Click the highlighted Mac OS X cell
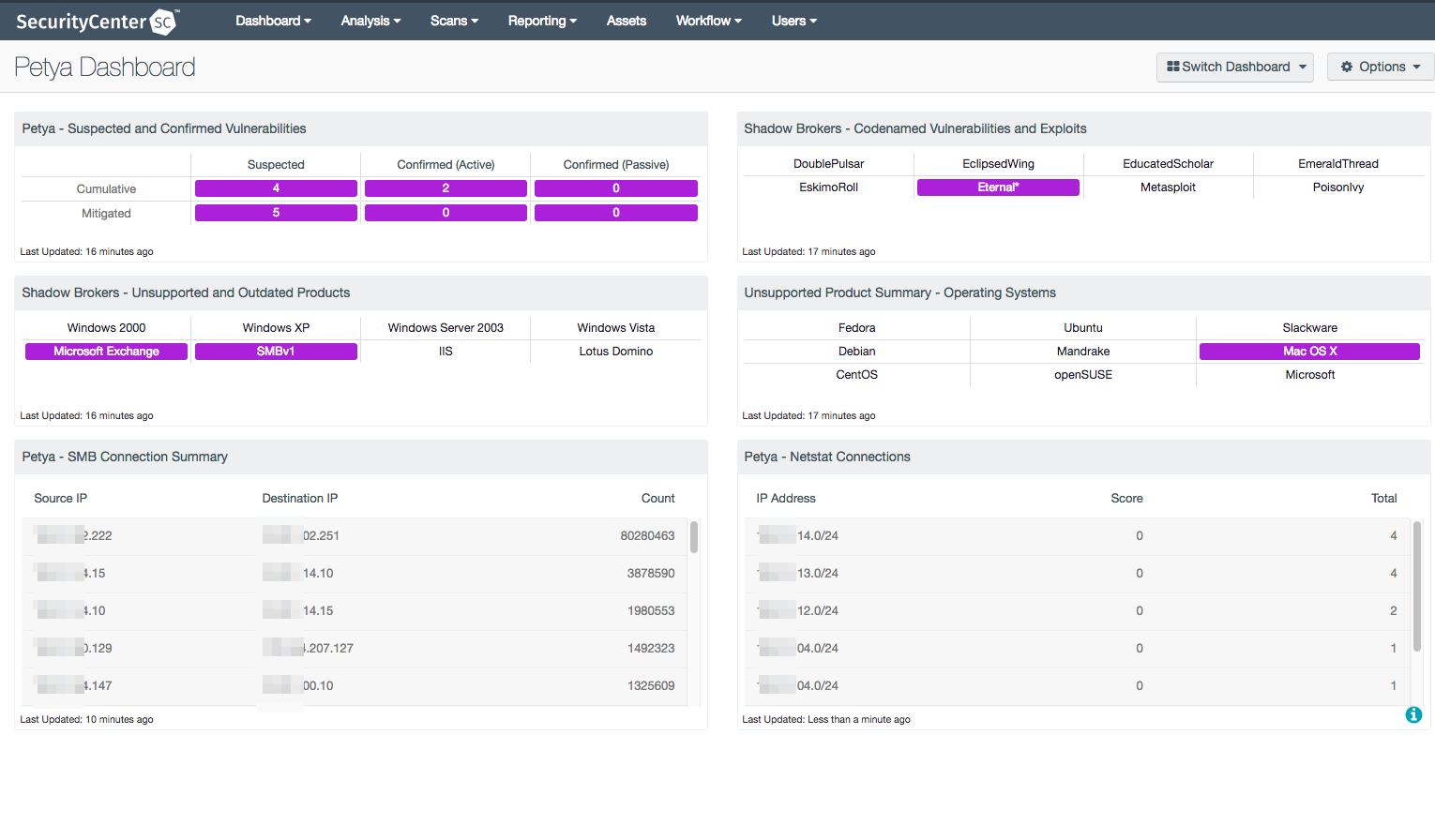Screen dimensions: 1435x840 tap(1309, 352)
